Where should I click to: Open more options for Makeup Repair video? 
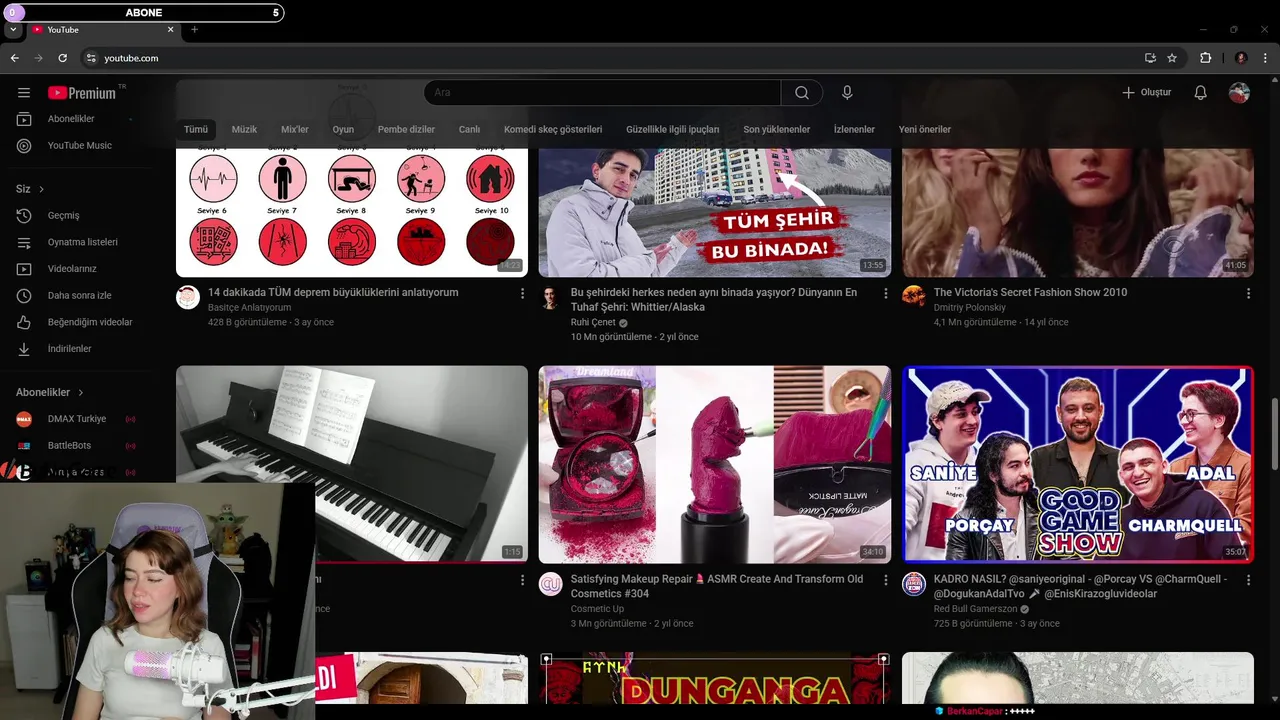coord(885,580)
